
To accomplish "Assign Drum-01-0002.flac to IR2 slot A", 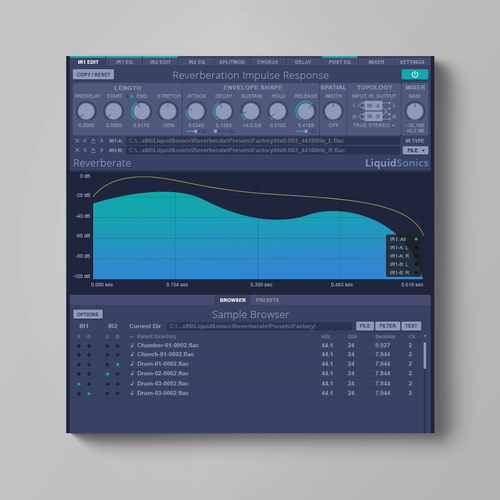I will 107,364.
